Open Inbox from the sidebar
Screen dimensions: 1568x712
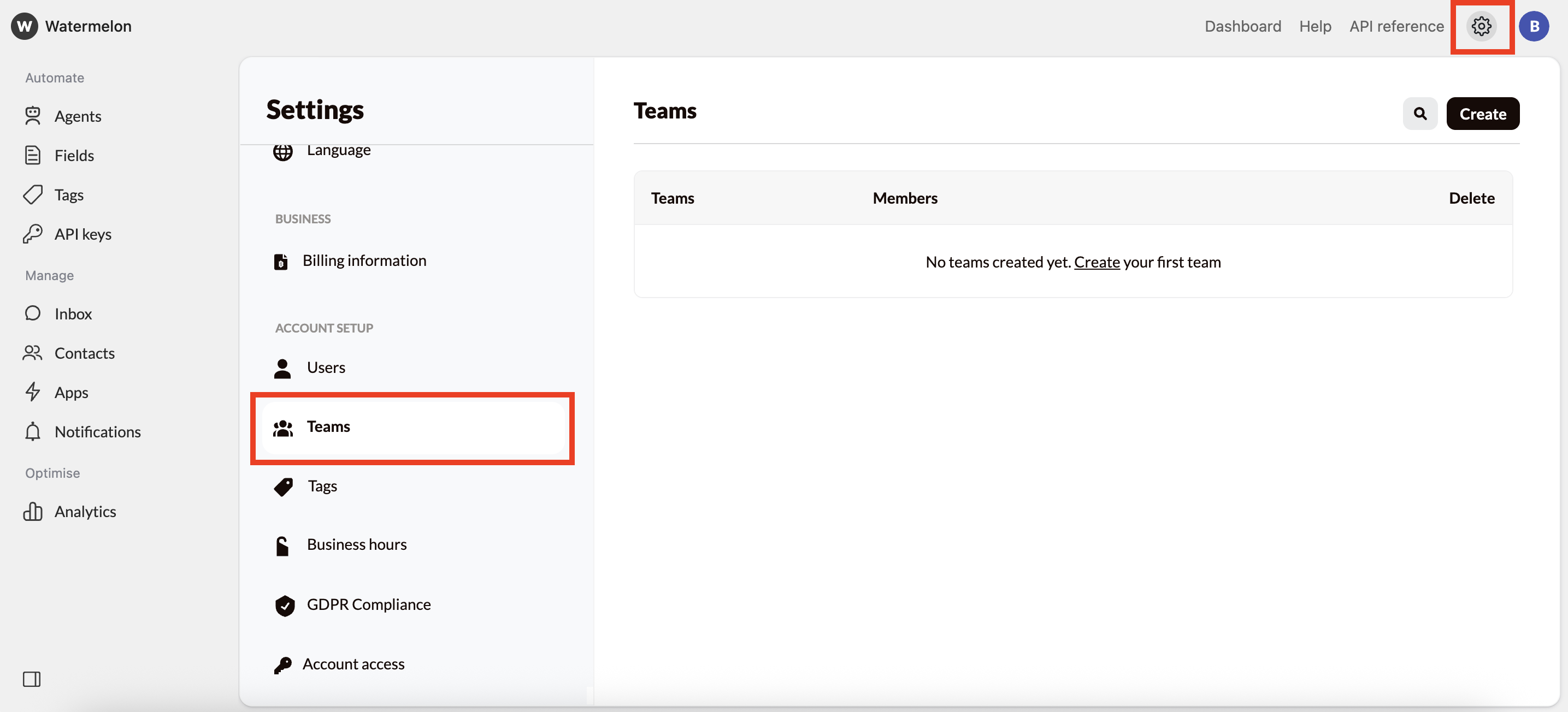pos(73,313)
